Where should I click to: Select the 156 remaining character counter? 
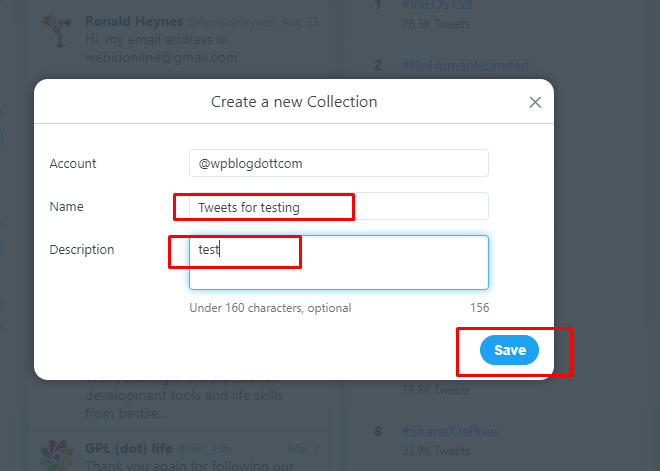click(479, 308)
